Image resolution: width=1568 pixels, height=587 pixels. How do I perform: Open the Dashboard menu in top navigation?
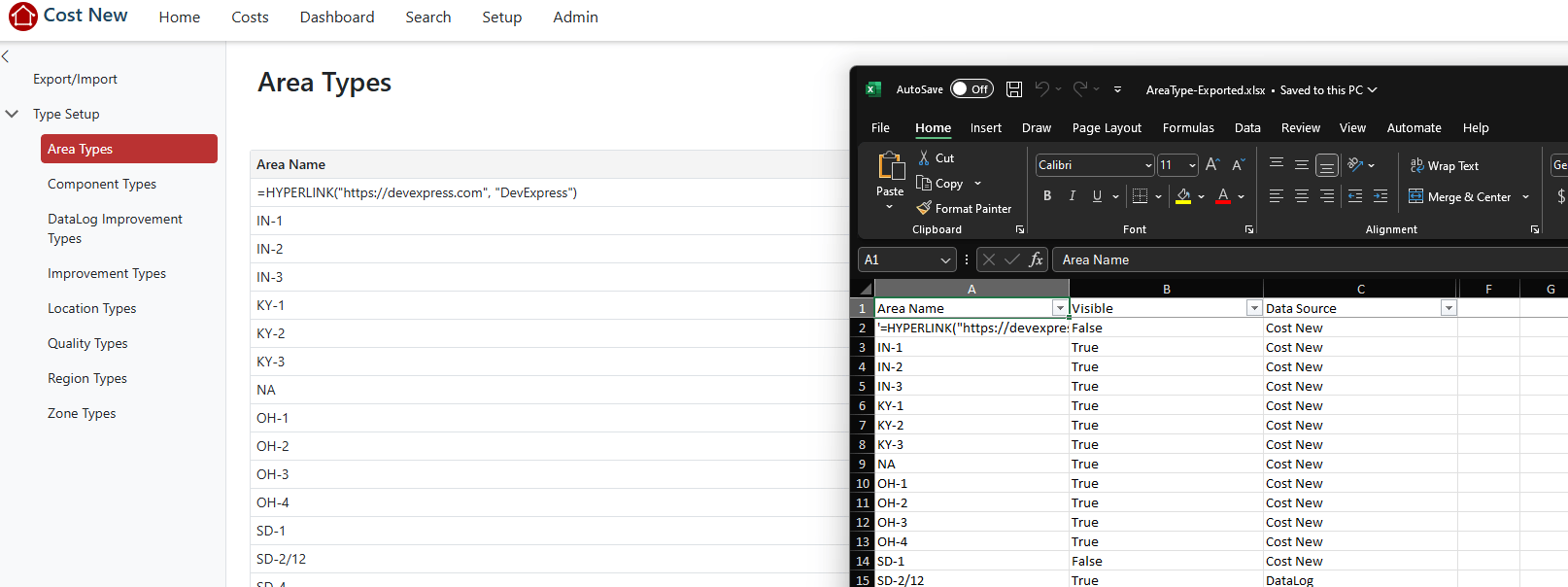[337, 17]
